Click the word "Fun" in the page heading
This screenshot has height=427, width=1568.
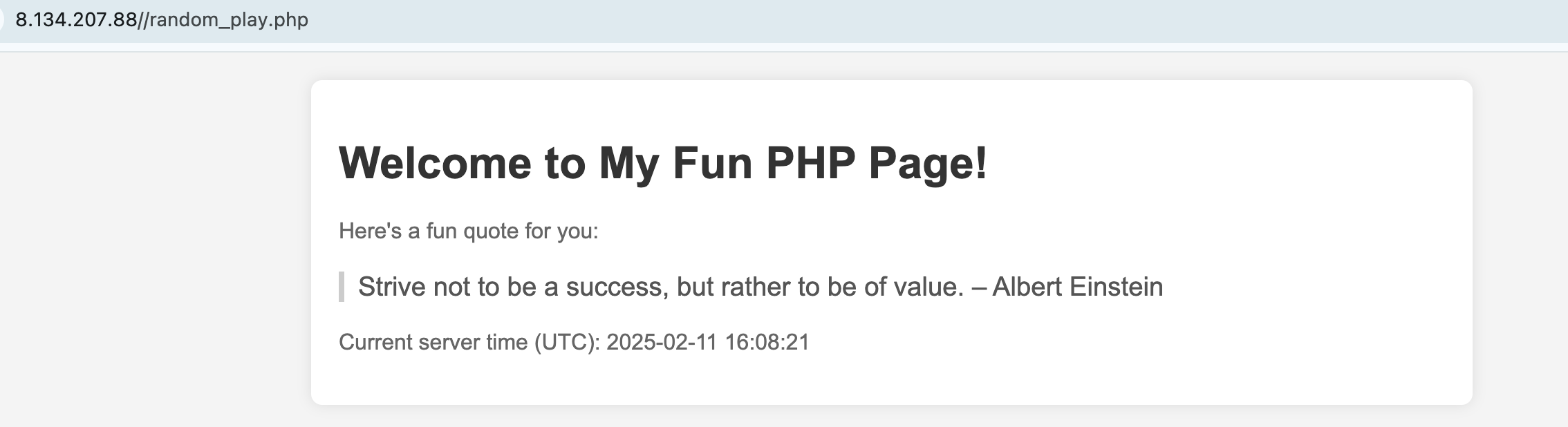click(712, 164)
